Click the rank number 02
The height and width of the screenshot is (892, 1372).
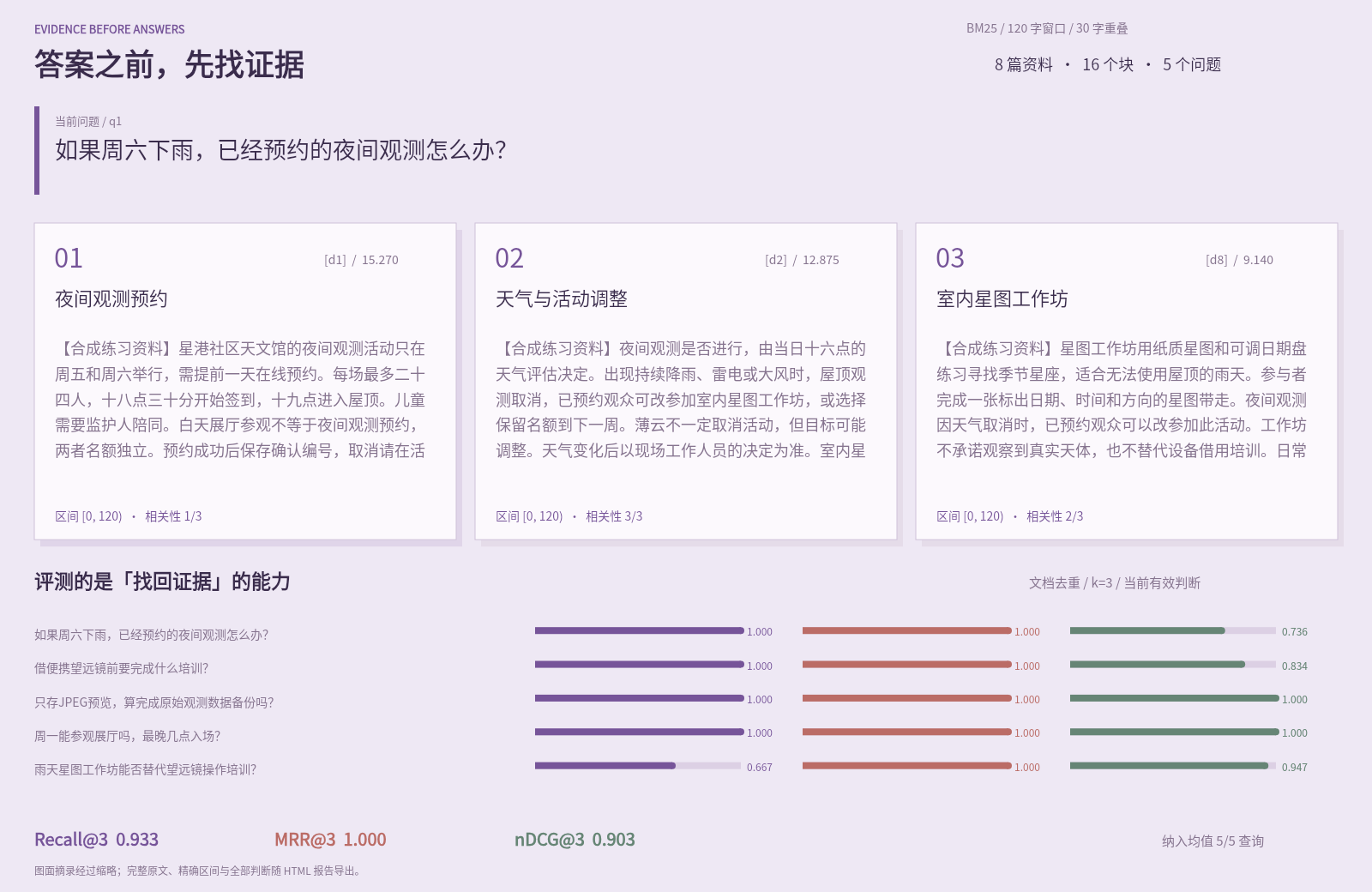509,258
